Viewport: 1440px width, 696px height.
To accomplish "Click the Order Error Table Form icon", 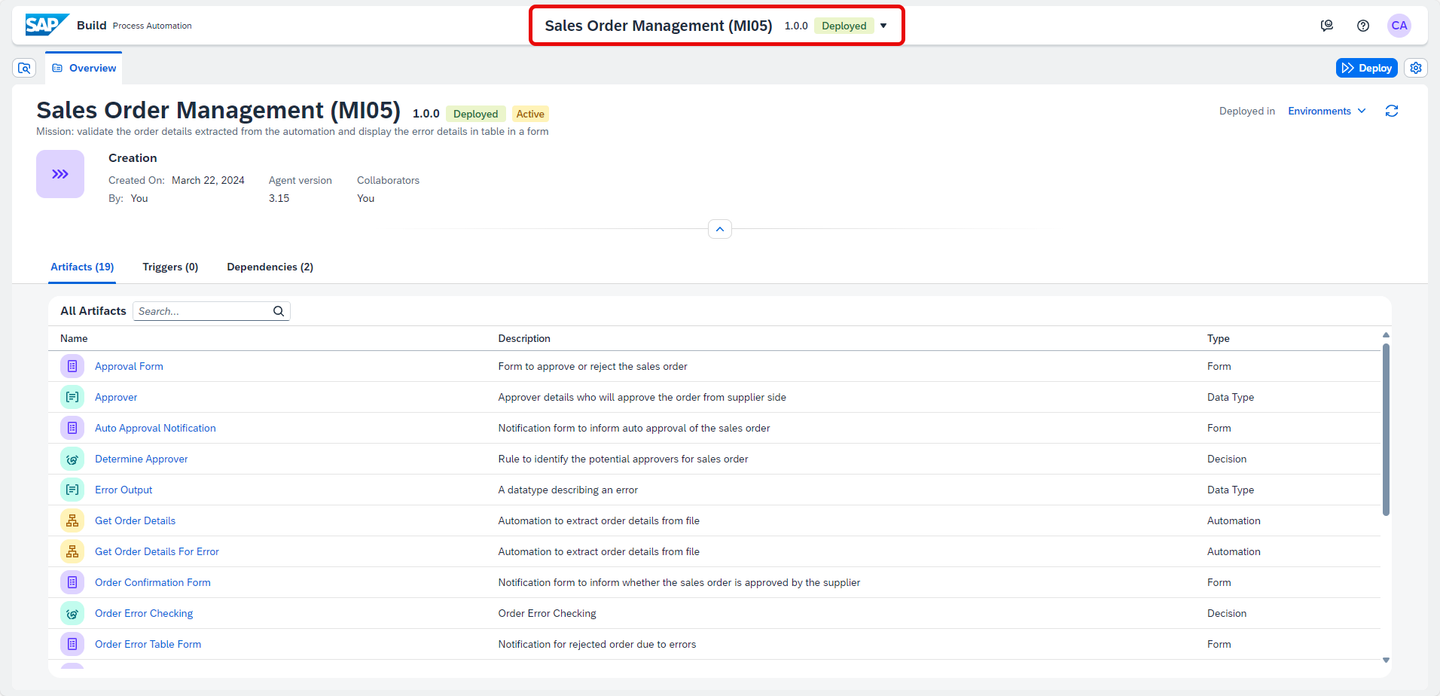I will (x=72, y=644).
